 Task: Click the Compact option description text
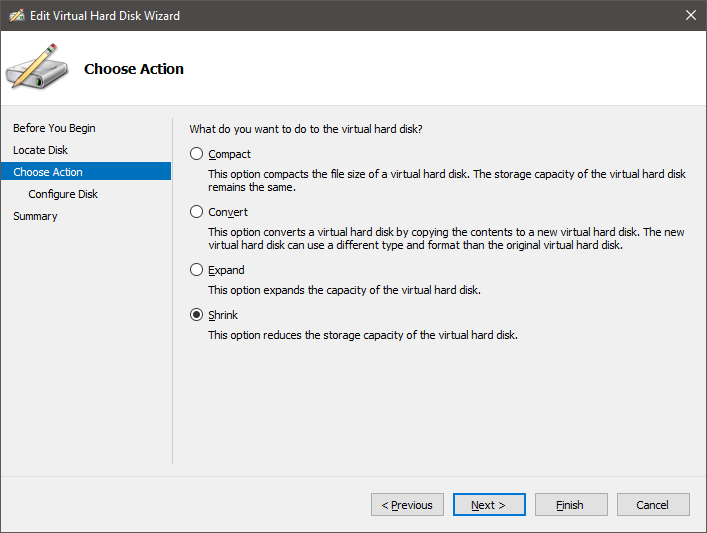click(447, 180)
